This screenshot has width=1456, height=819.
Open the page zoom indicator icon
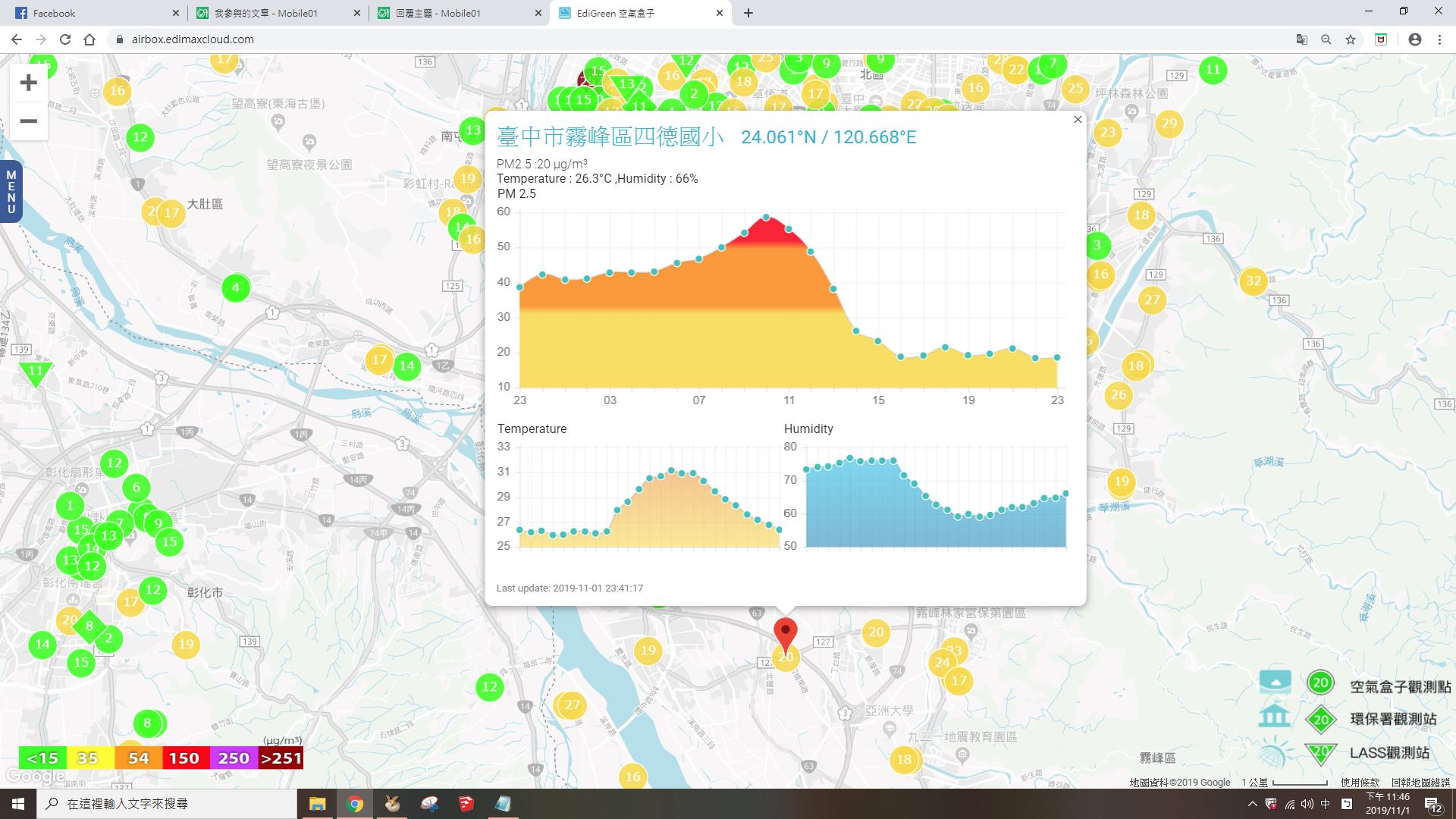click(1326, 39)
